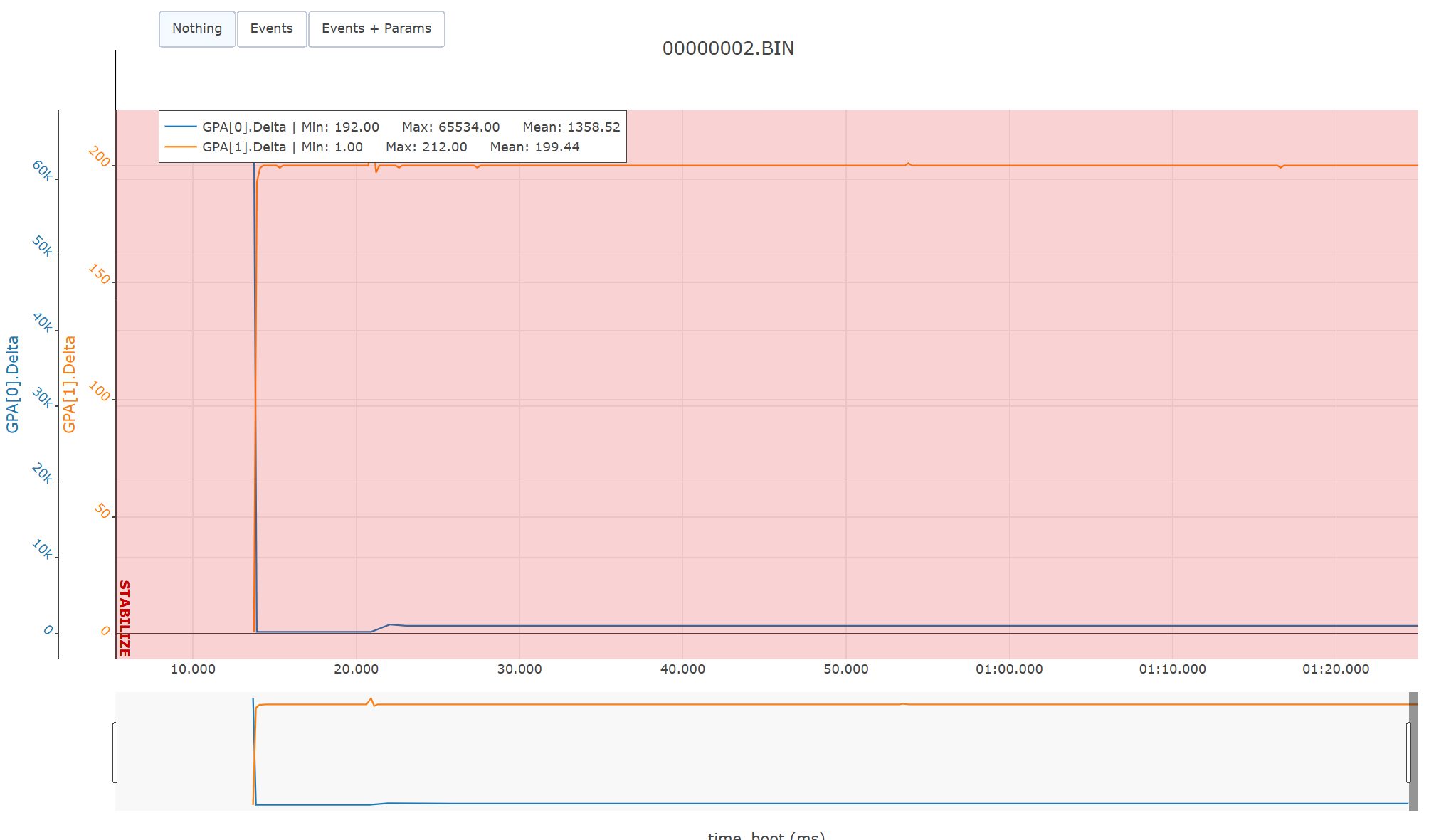This screenshot has width=1456, height=840.
Task: Click the orange GPA[1].Delta y-axis title
Action: (x=70, y=384)
